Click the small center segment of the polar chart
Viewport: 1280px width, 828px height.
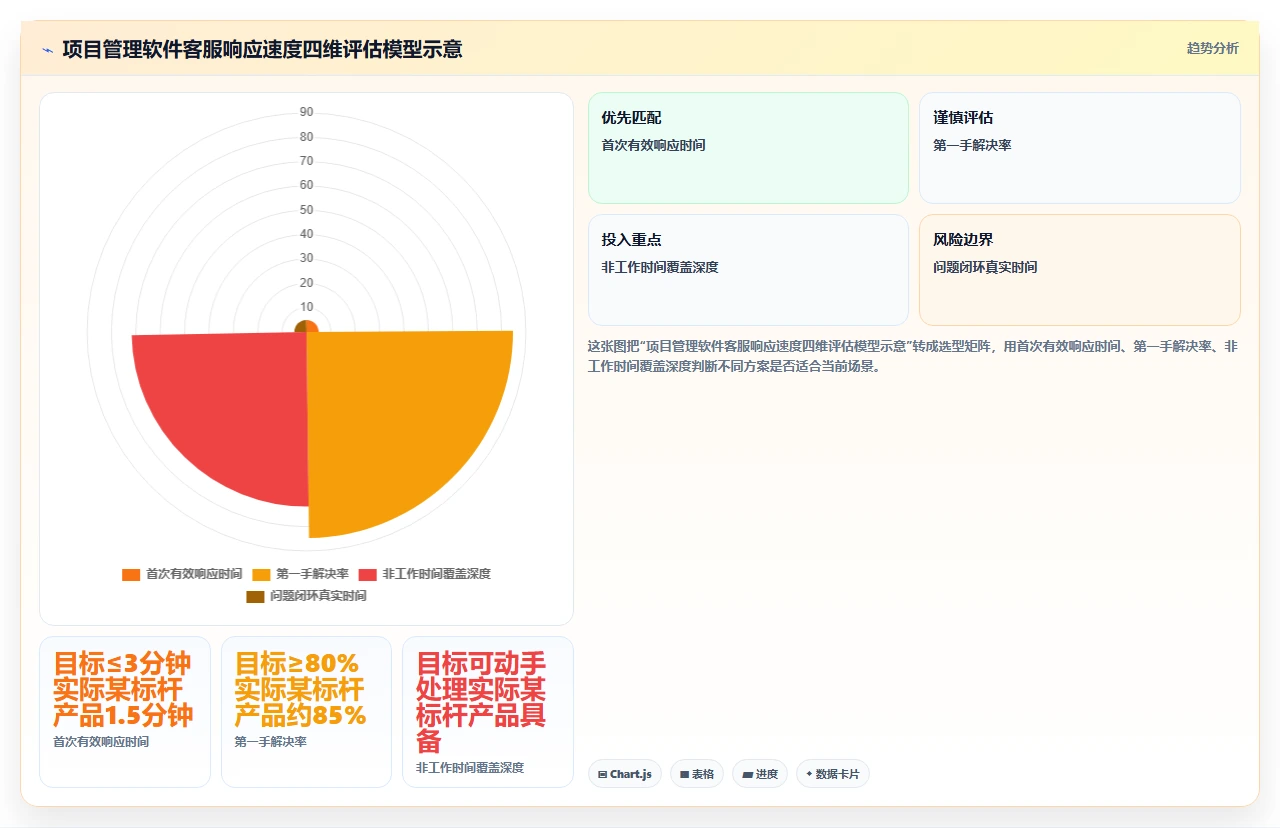click(x=306, y=327)
